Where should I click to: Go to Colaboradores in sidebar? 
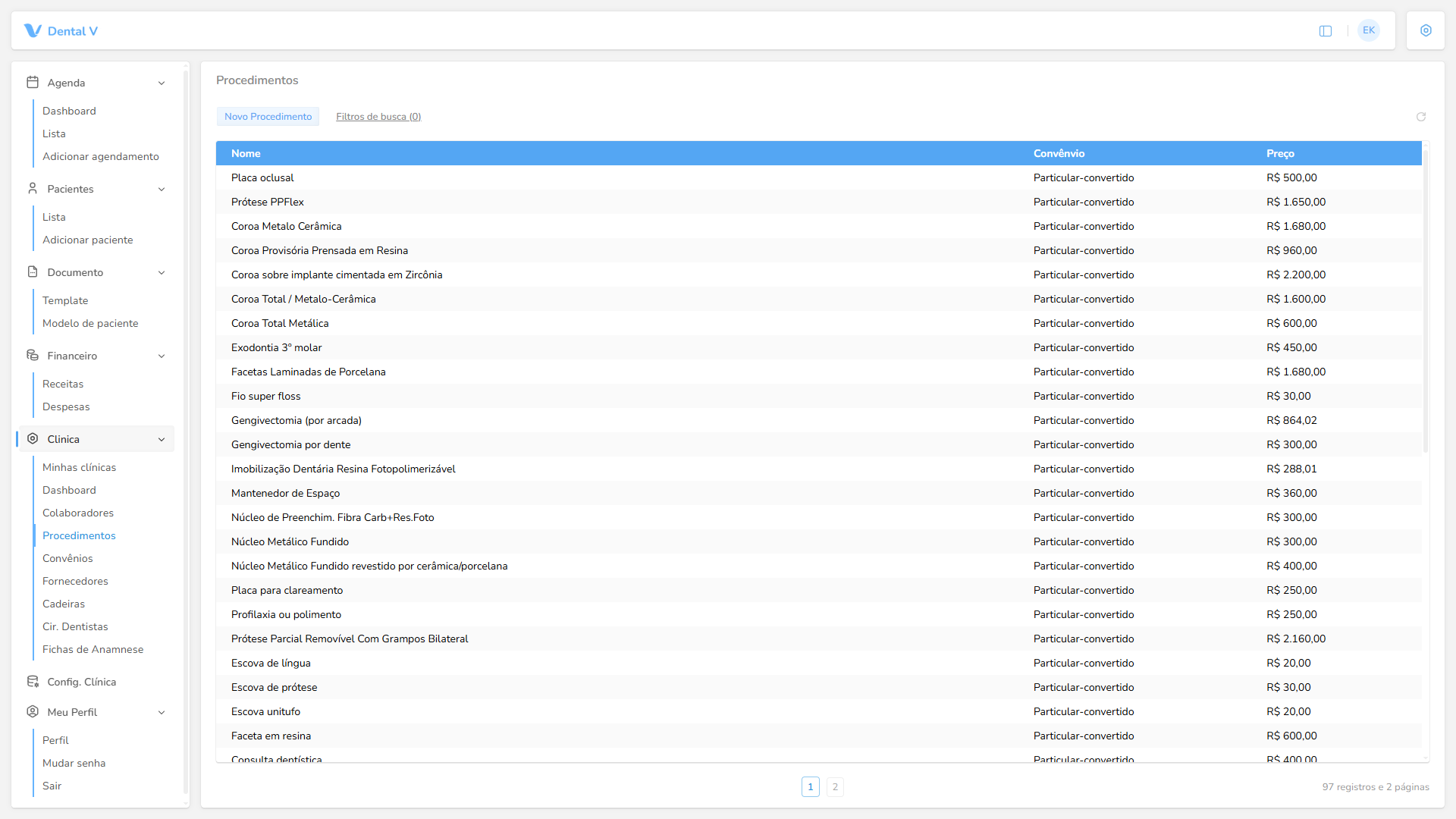click(x=78, y=513)
